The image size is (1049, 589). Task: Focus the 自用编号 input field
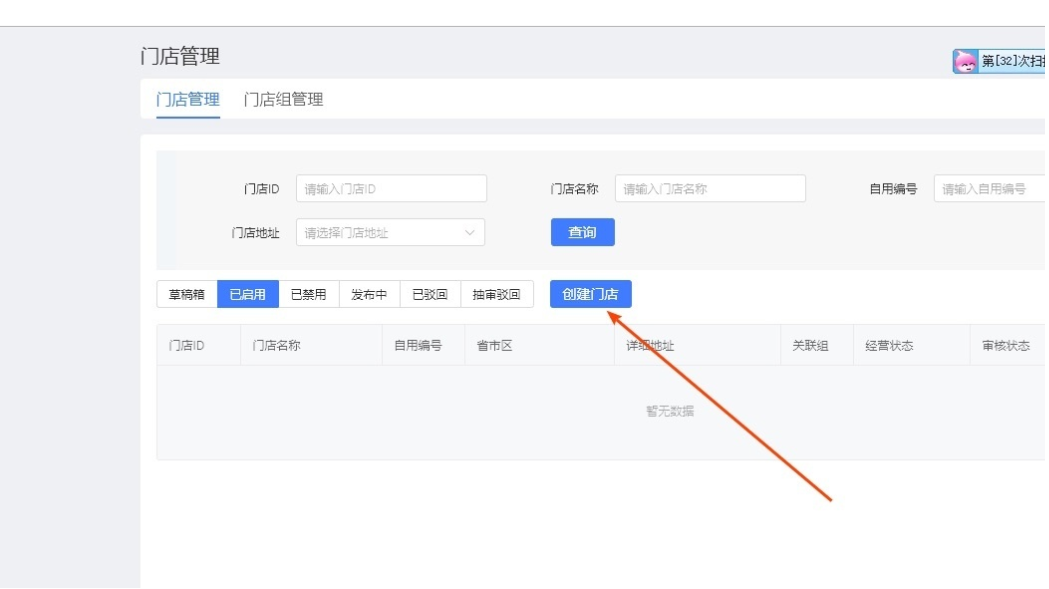tap(991, 189)
